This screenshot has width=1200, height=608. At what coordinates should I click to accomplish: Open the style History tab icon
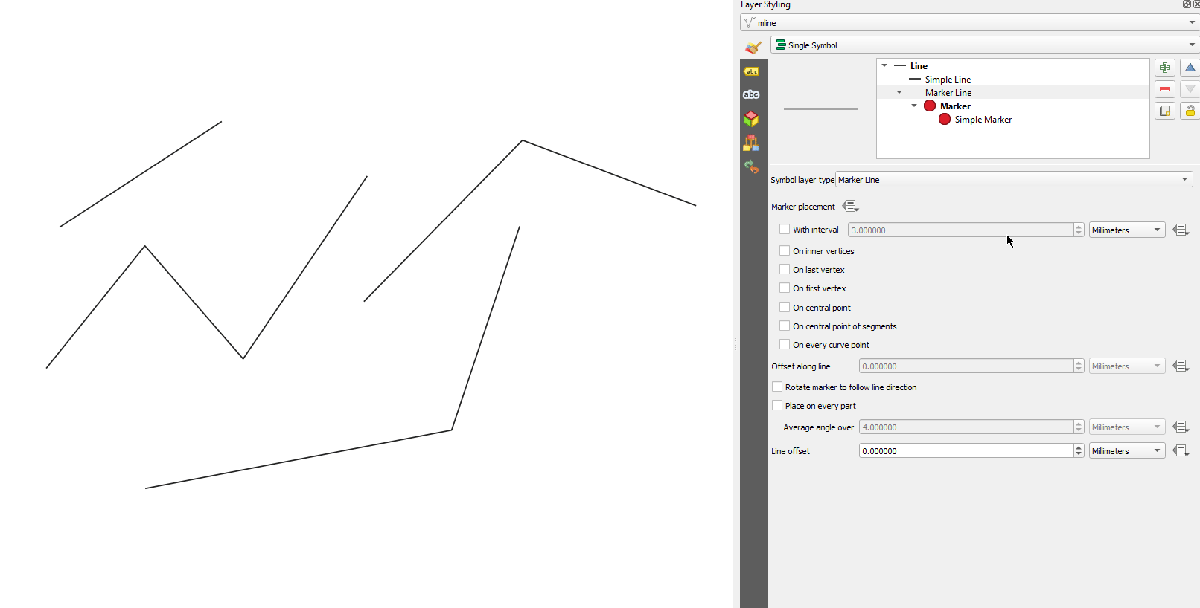751,167
